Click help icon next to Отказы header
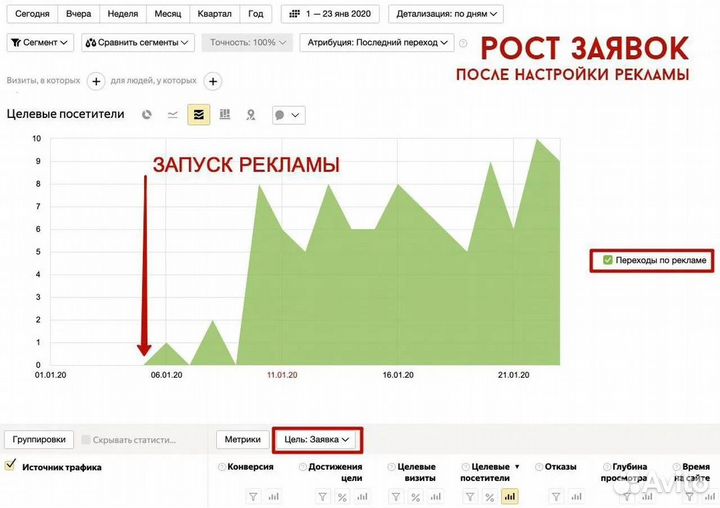The image size is (720, 508). click(539, 467)
